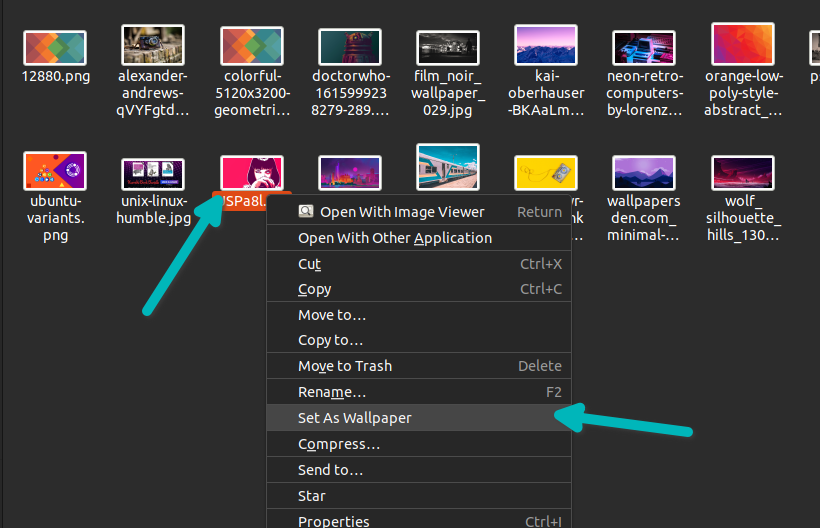Click the alexander-andrews-qVYFgtd… file name

153,93
